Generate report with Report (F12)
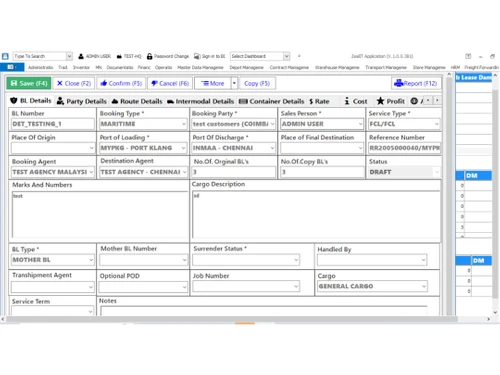This screenshot has width=500, height=375. (416, 83)
